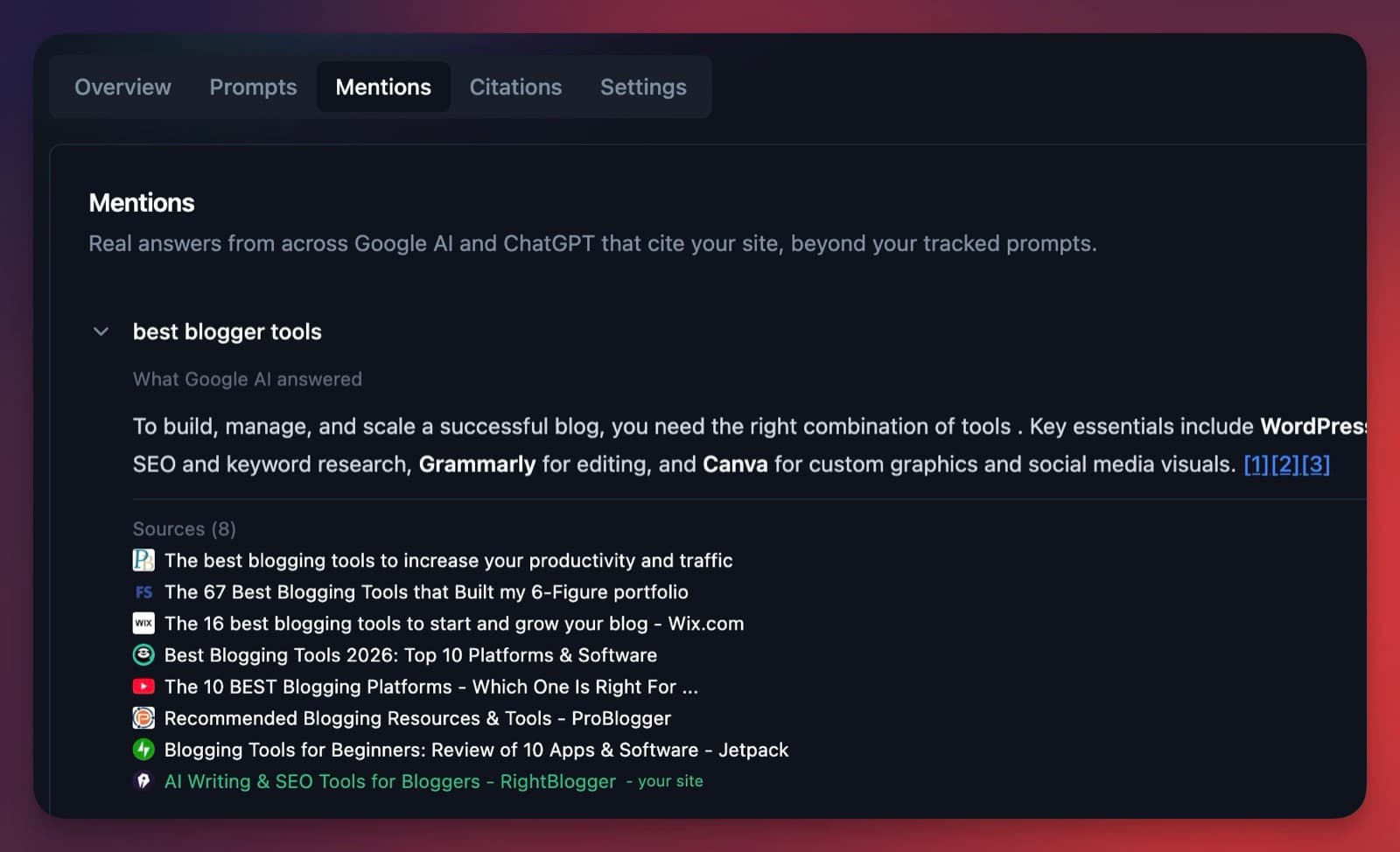Click the Mentions section heading
1400x852 pixels.
[x=142, y=203]
